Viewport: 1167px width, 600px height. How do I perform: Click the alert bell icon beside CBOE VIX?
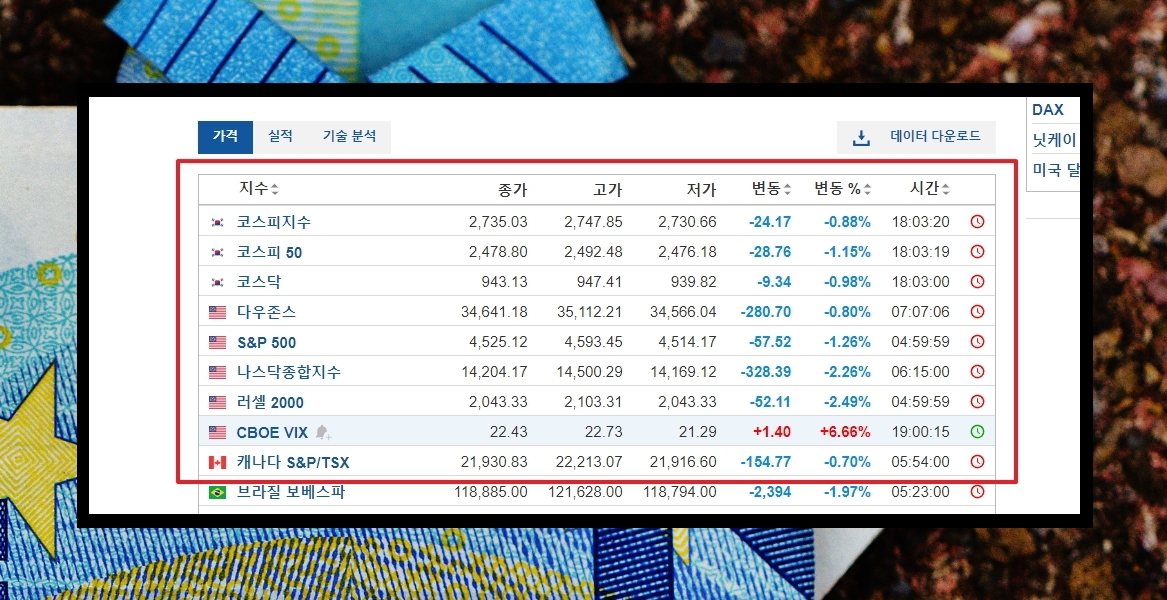click(323, 433)
